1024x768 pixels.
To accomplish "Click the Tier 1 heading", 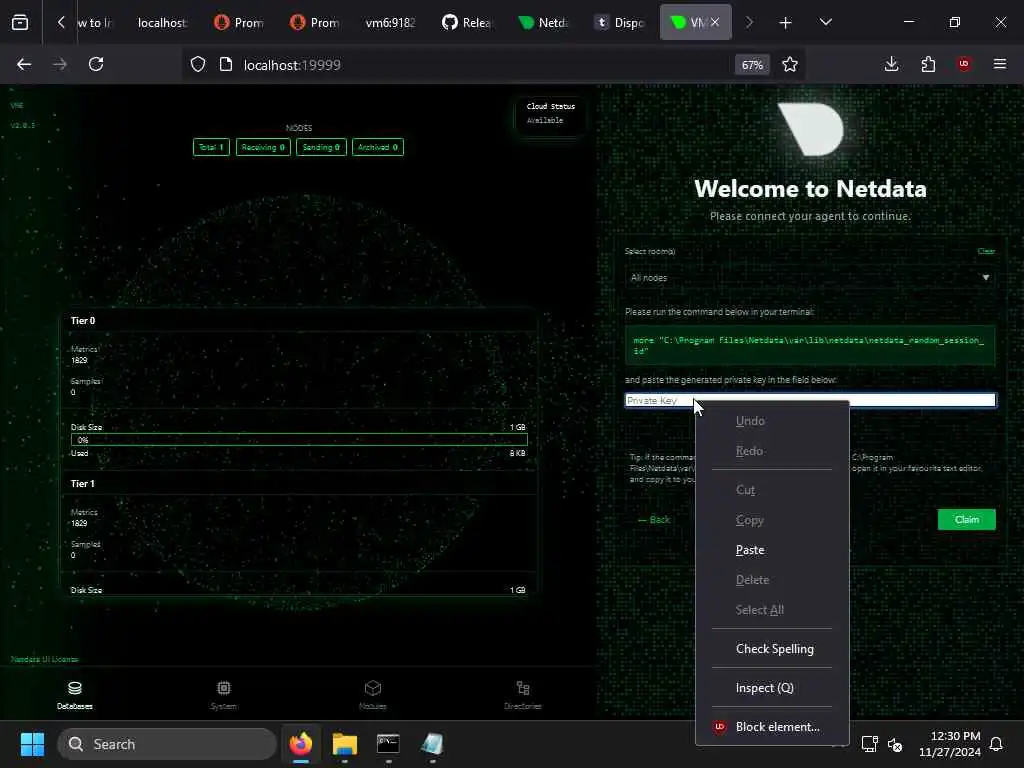I will tap(82, 484).
